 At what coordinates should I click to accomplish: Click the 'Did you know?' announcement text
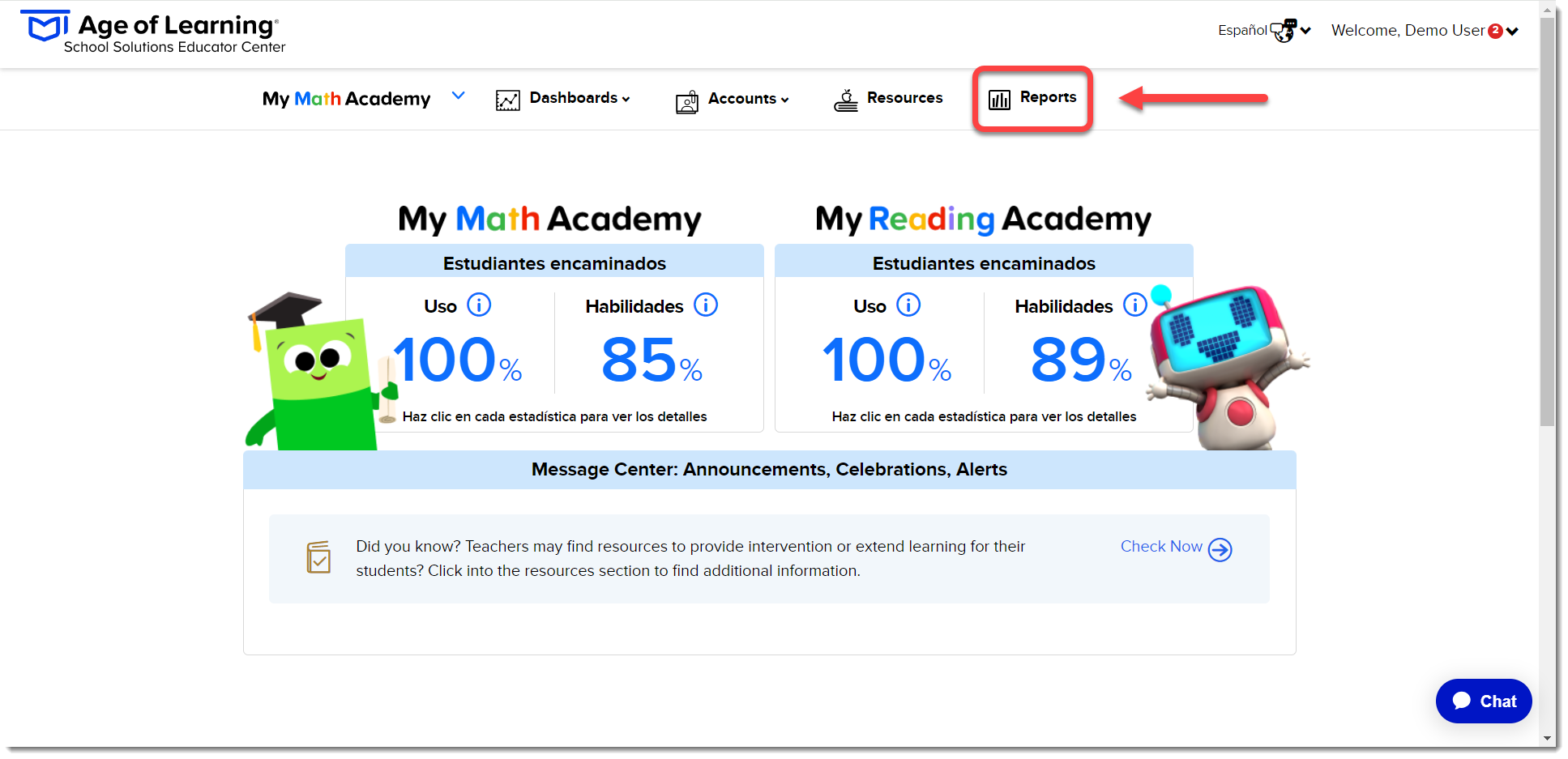point(690,559)
